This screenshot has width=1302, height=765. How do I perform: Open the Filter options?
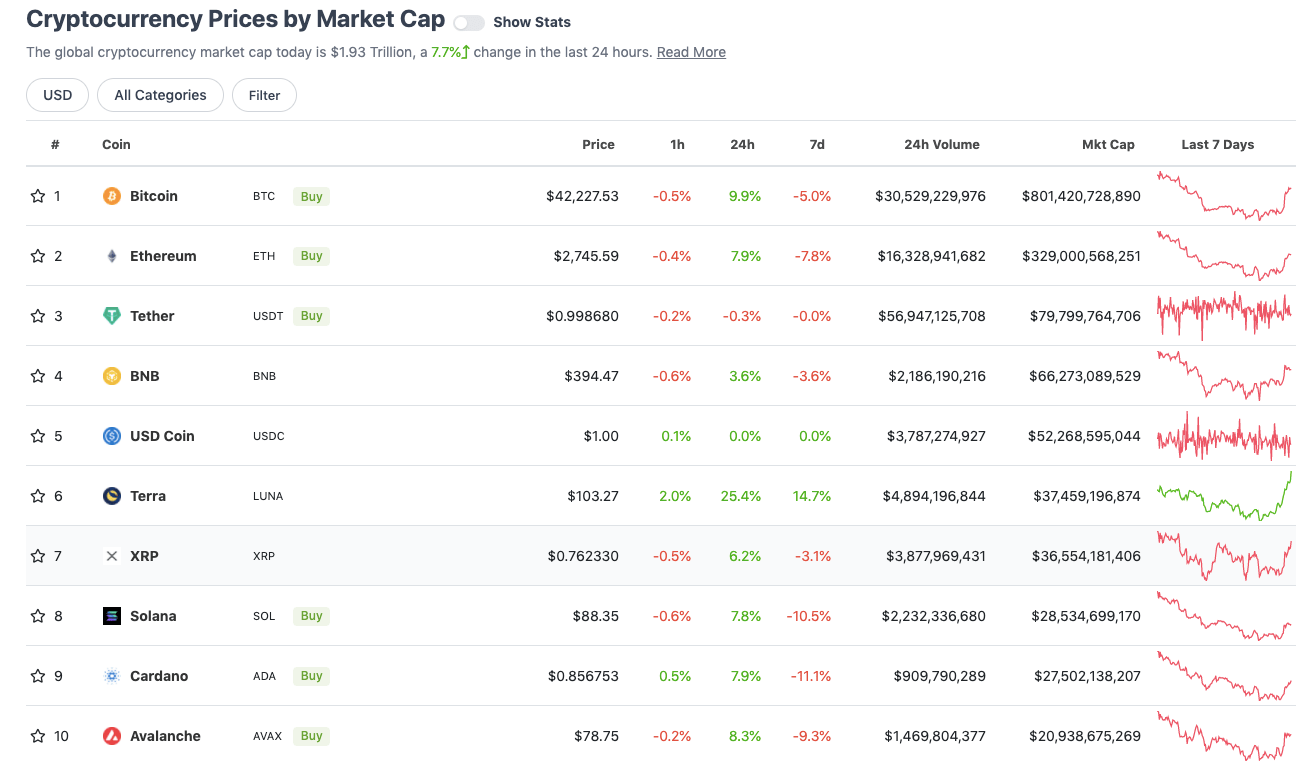point(264,95)
